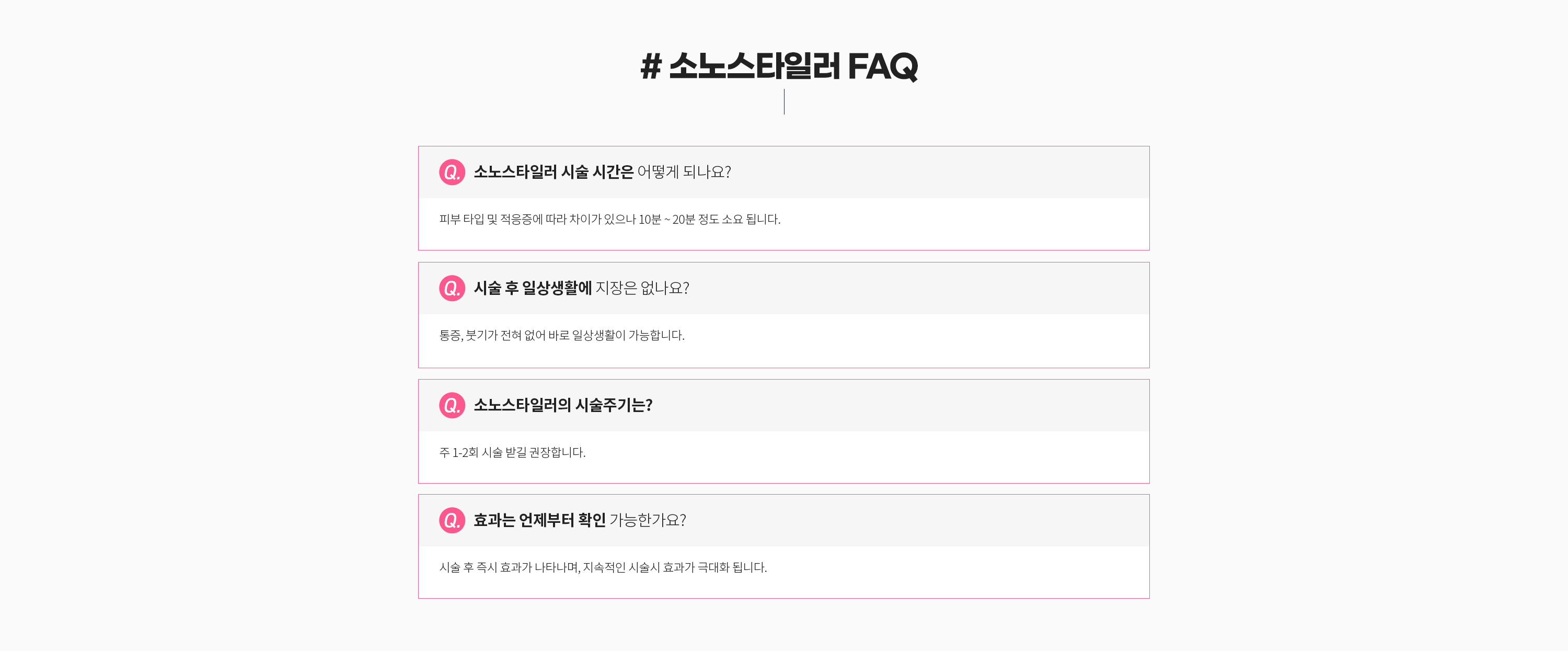
Task: Click the text 어떻게 되나요? in first question
Action: [x=684, y=173]
